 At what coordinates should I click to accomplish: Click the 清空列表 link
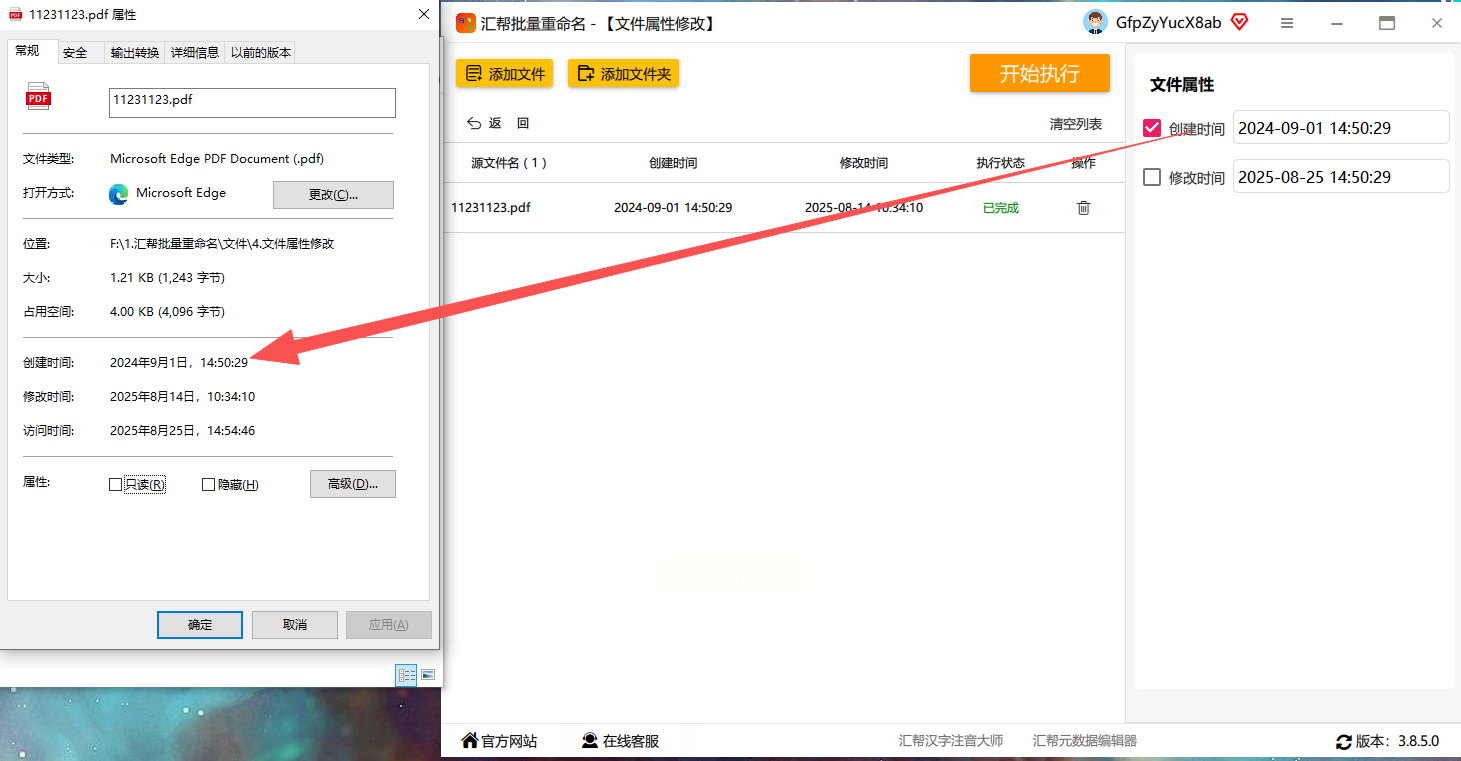pyautogui.click(x=1076, y=124)
